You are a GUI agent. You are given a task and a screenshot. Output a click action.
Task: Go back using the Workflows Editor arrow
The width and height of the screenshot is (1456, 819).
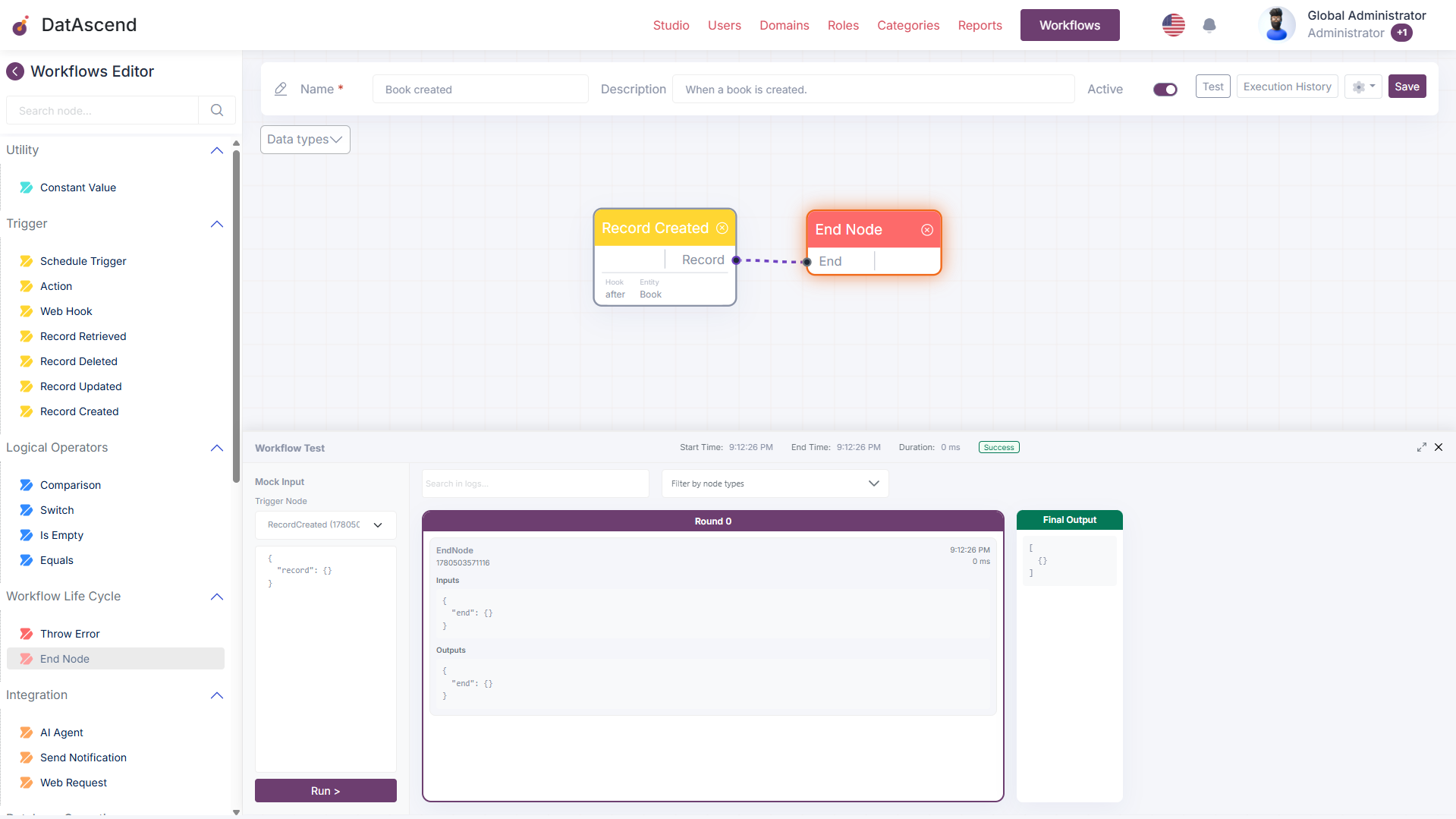pos(15,71)
